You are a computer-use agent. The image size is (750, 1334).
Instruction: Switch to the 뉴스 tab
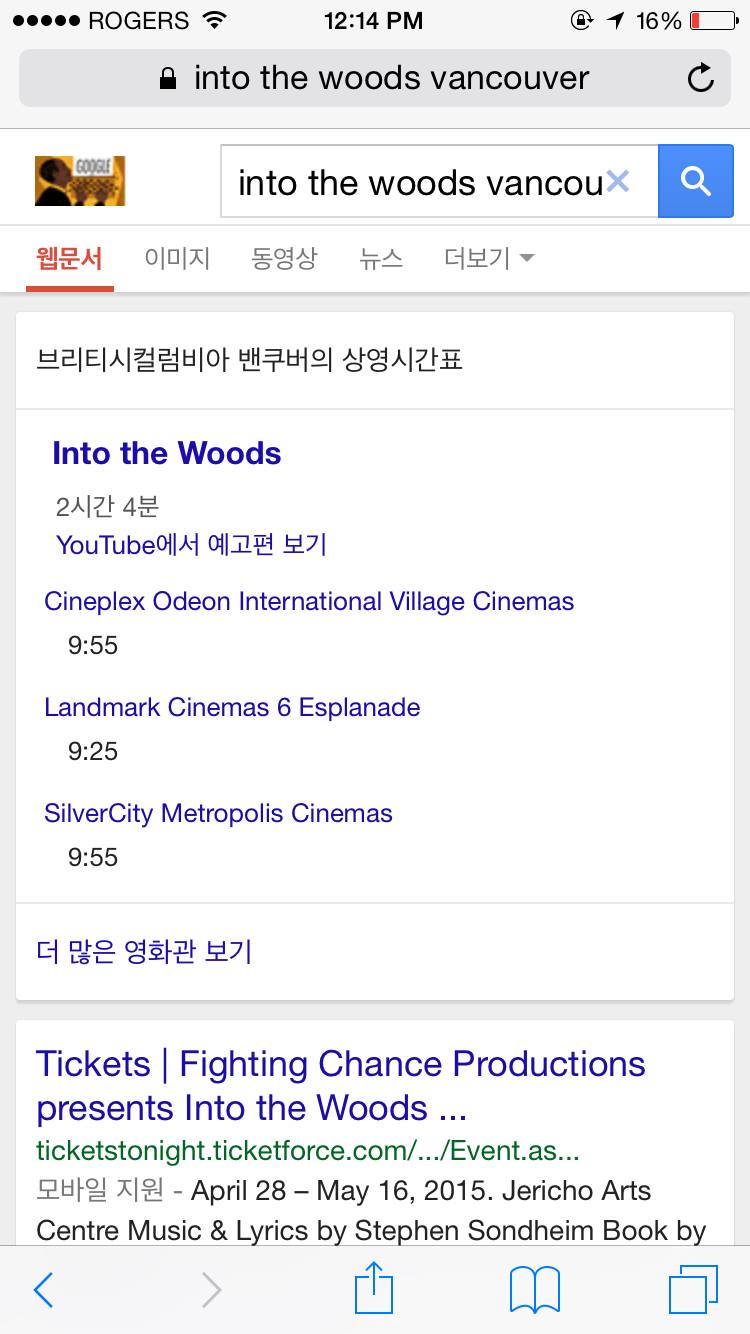pyautogui.click(x=381, y=259)
